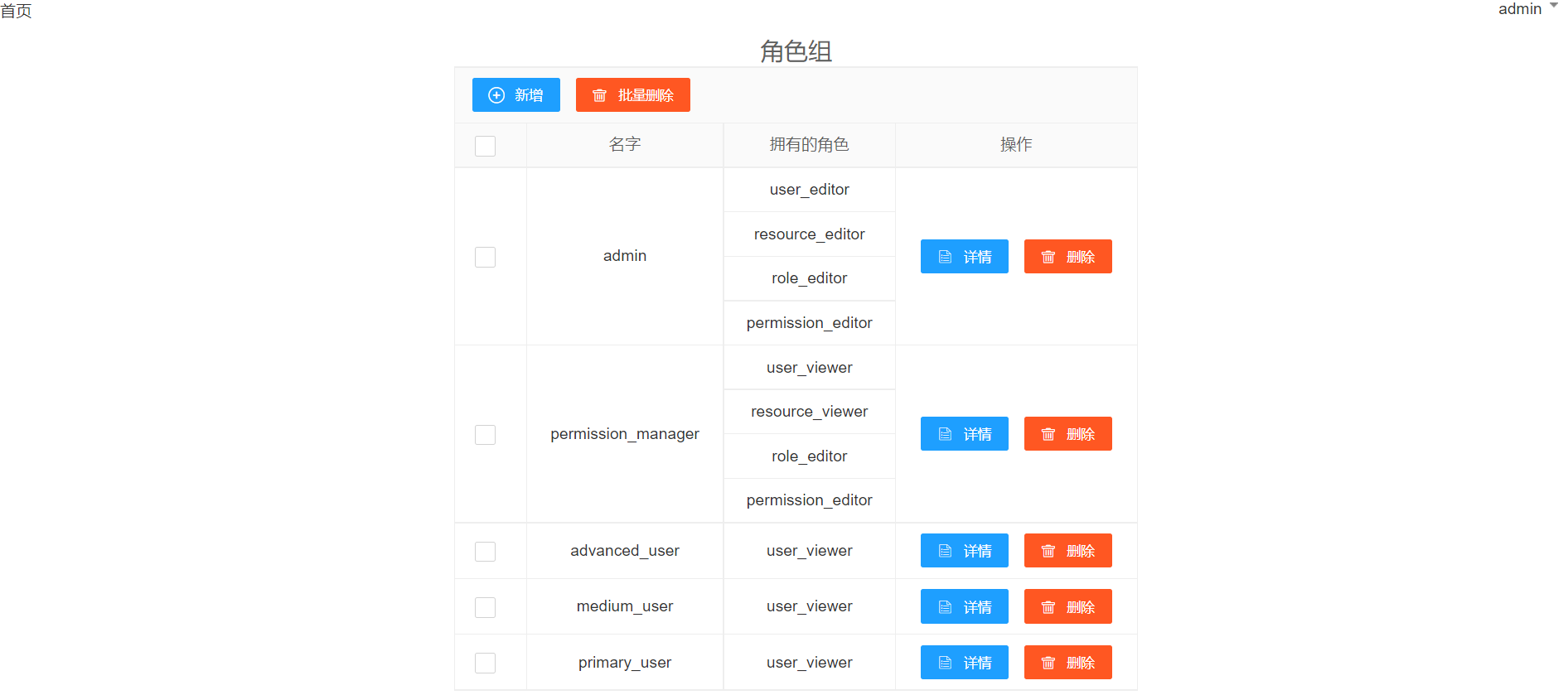1568x695 pixels.
Task: Delete via 删除 label in medium_user row
Action: [1081, 607]
